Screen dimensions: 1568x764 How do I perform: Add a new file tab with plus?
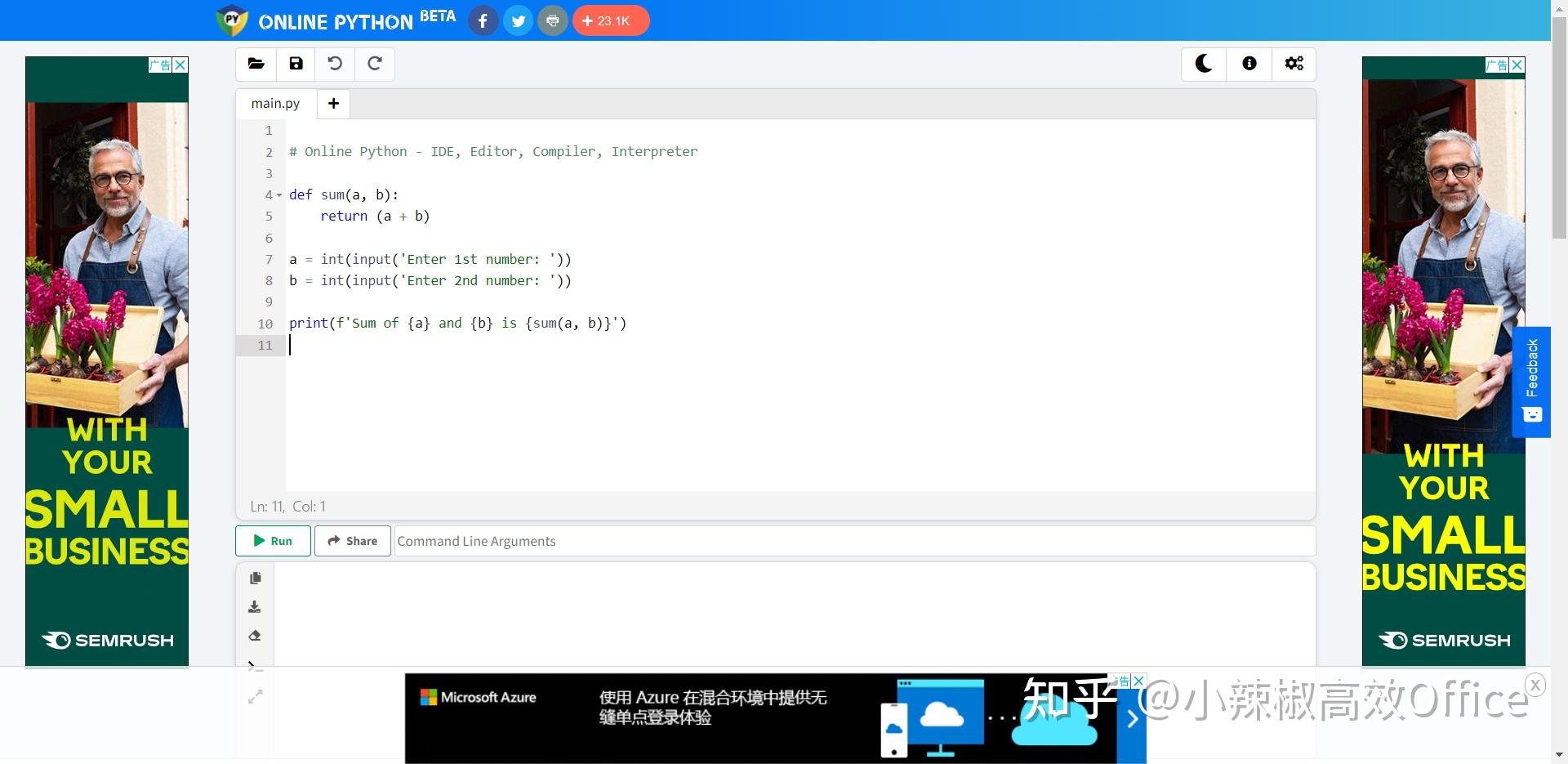click(x=333, y=104)
